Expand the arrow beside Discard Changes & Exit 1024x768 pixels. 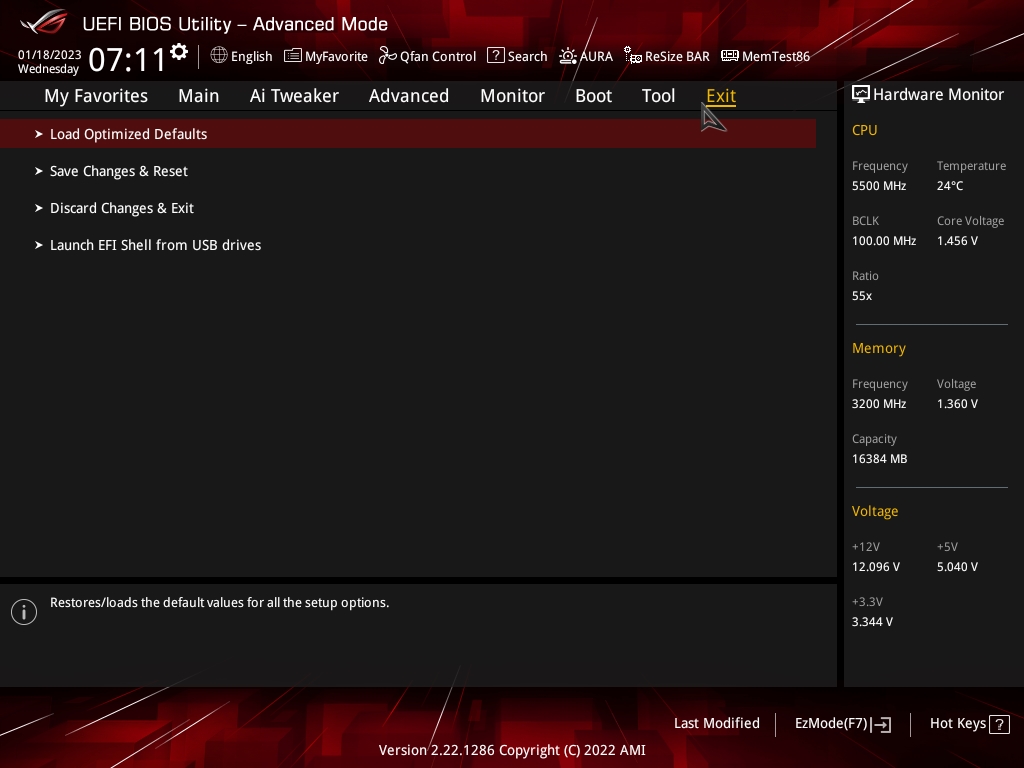click(39, 208)
